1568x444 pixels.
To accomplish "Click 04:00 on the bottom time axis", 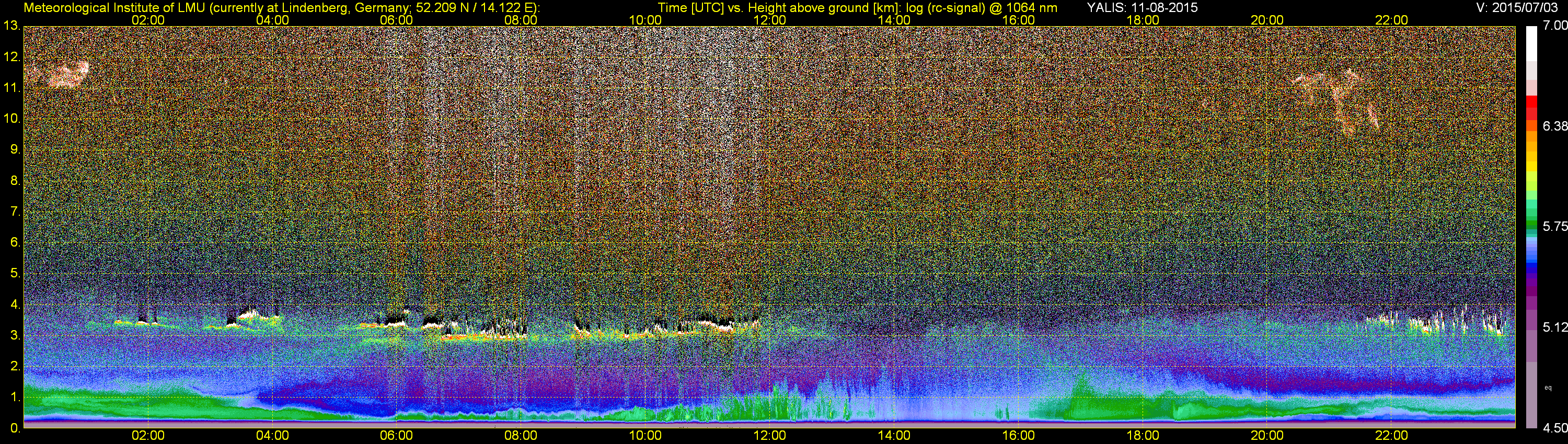I will point(272,436).
